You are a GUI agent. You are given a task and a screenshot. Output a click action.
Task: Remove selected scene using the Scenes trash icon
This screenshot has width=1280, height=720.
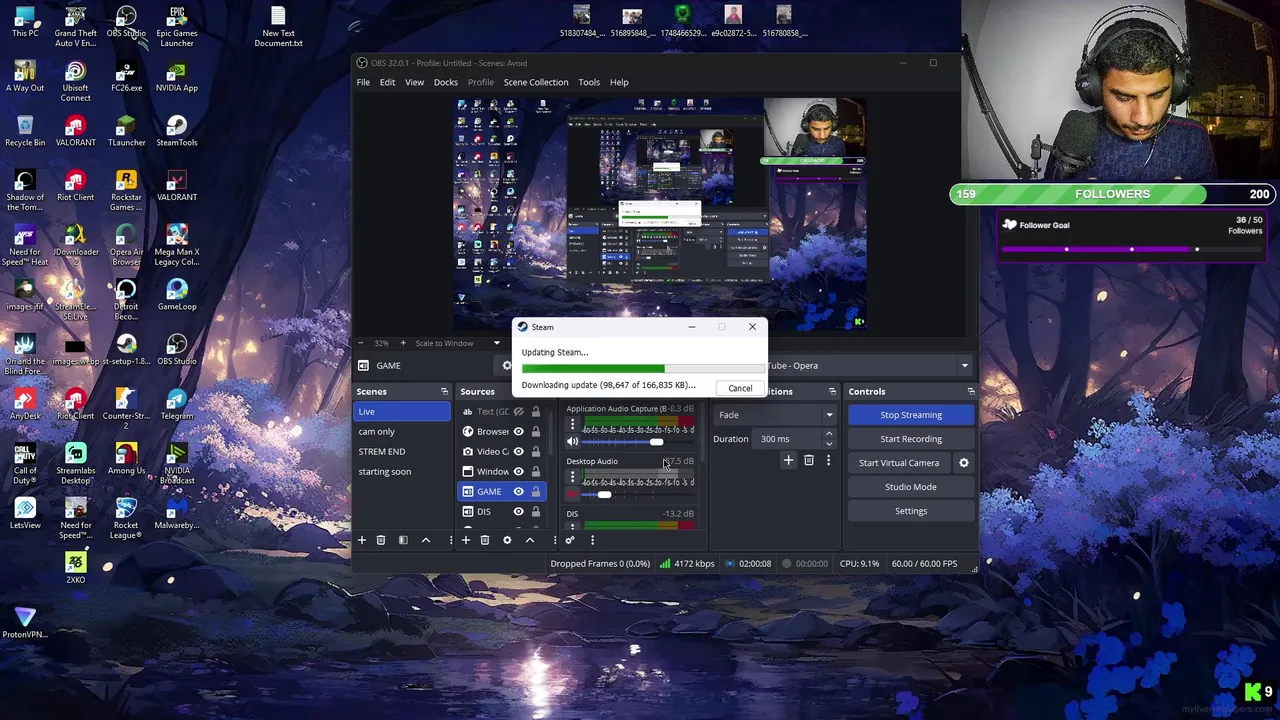381,540
